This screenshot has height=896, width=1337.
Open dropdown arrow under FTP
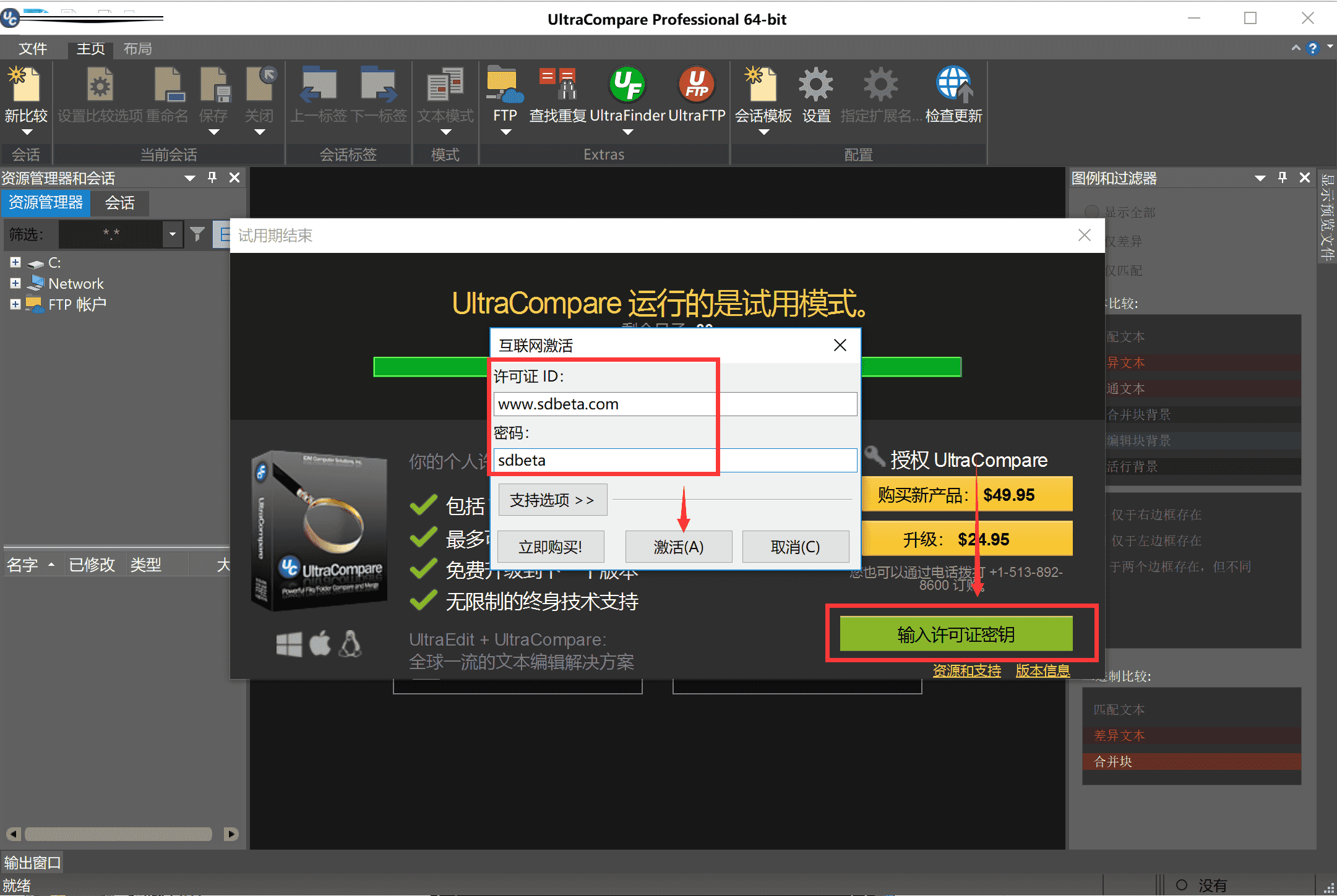[x=505, y=132]
